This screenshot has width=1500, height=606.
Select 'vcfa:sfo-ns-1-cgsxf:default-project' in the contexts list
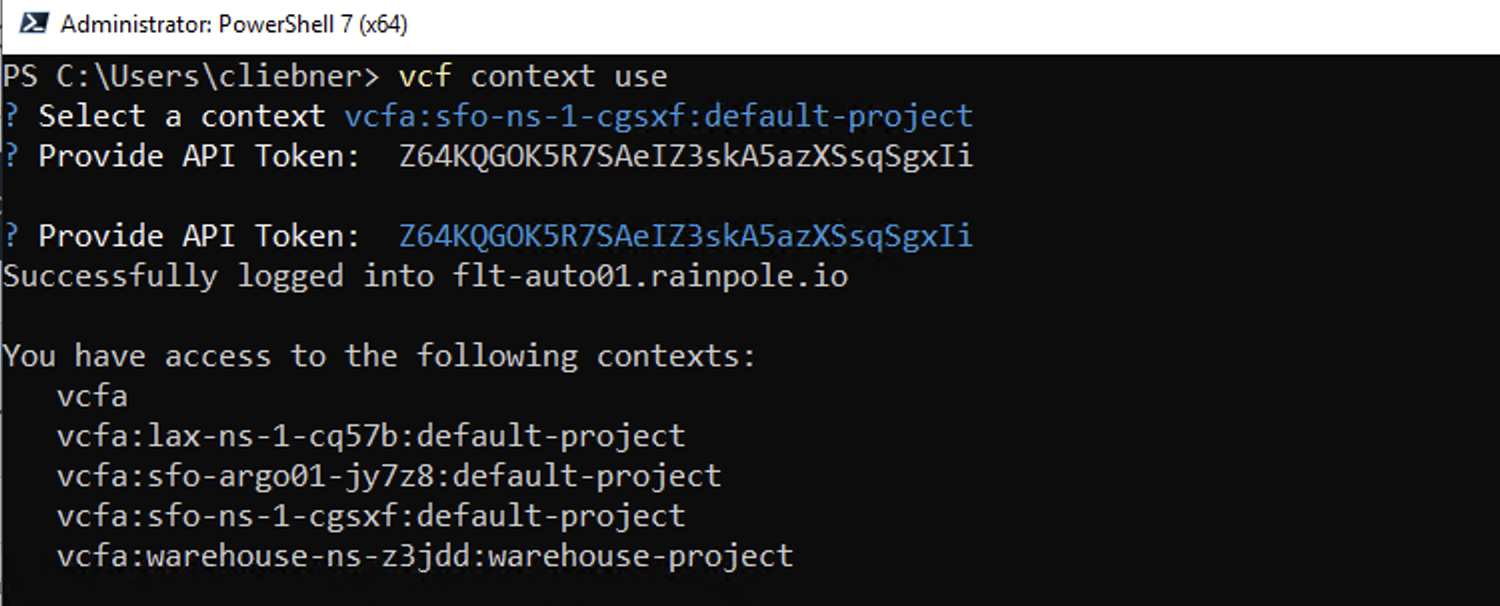click(371, 516)
